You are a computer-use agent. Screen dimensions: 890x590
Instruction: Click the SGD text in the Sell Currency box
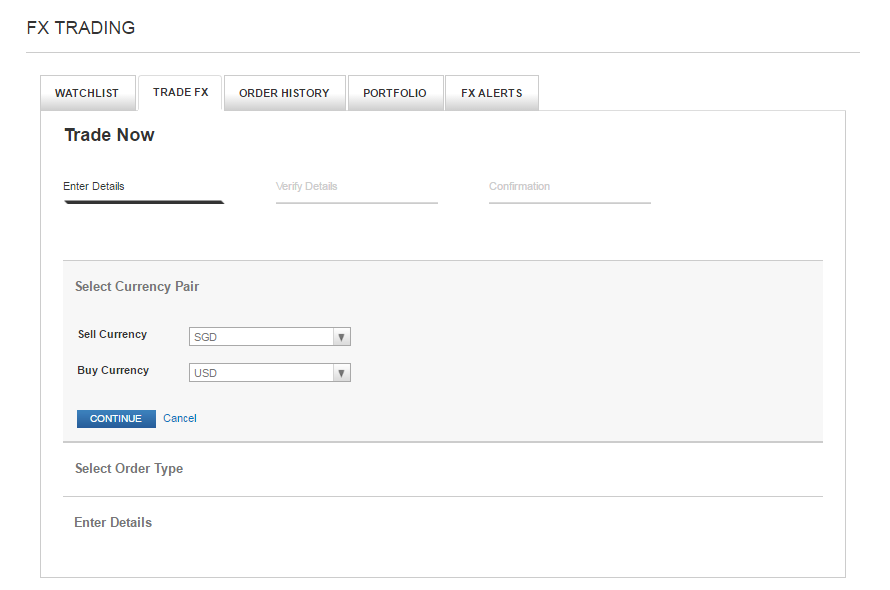pyautogui.click(x=206, y=338)
